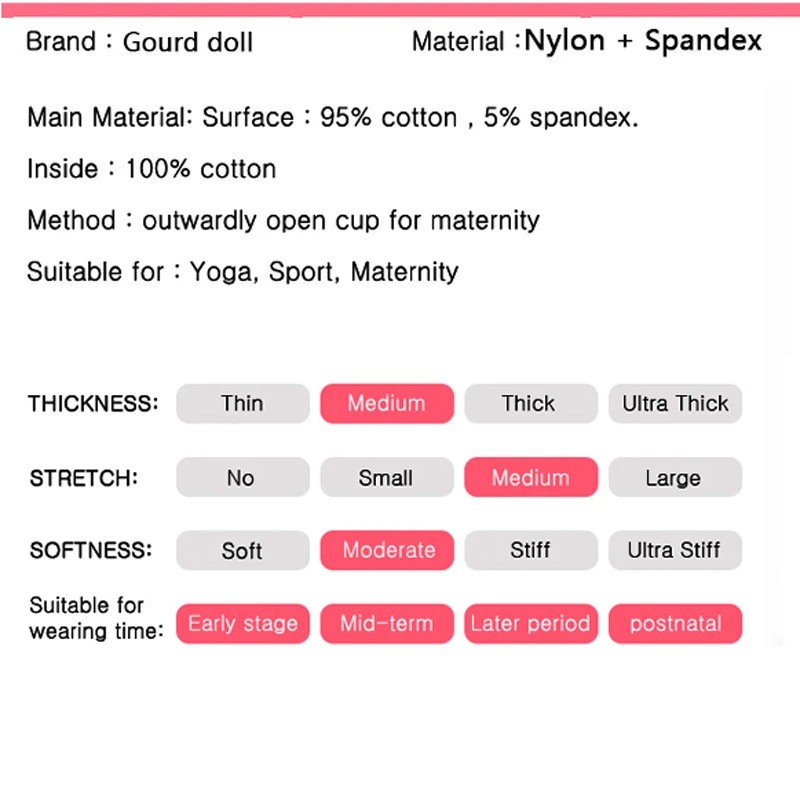Toggle the Later period pill

coord(531,624)
